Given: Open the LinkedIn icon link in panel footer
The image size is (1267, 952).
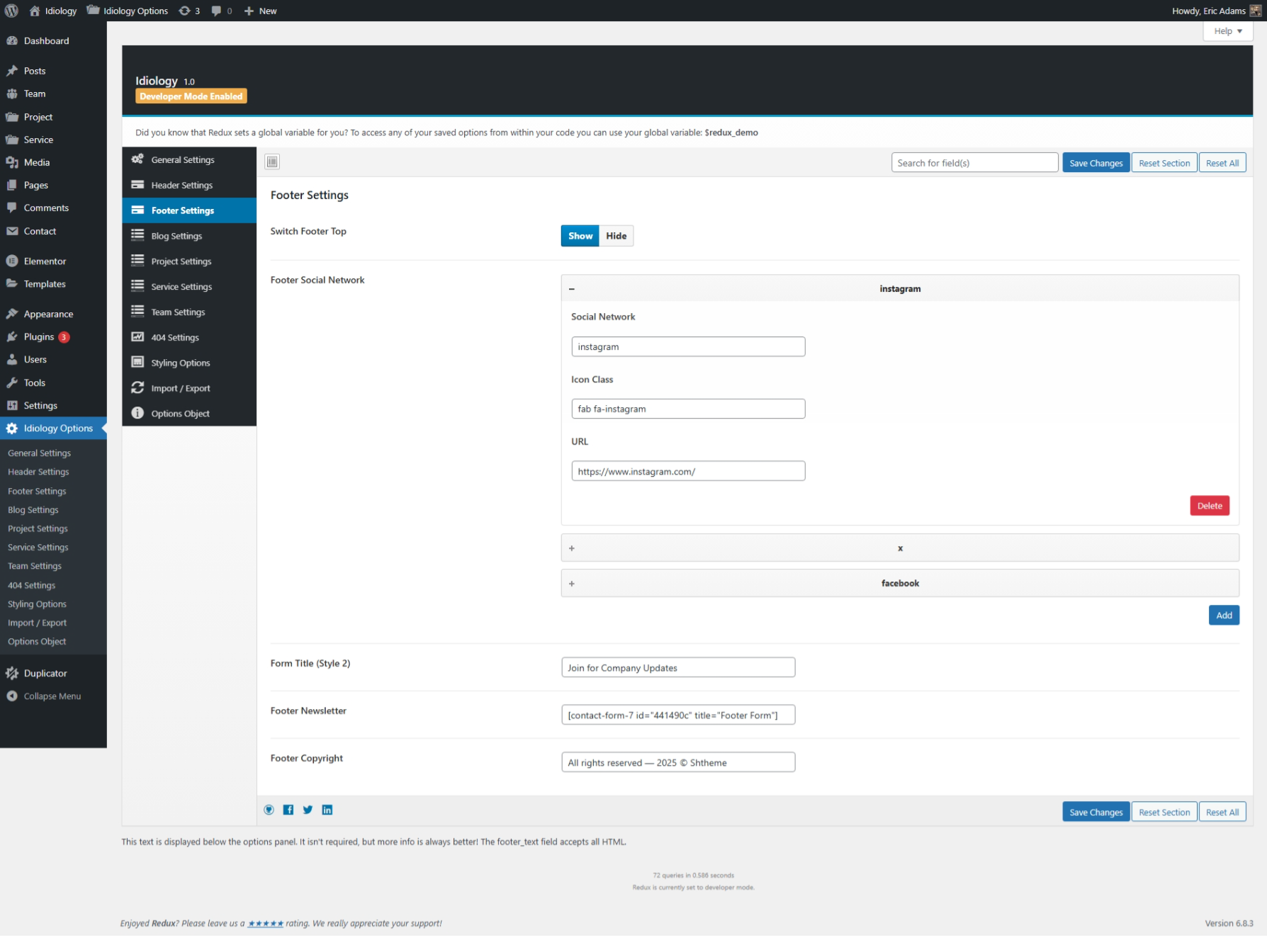Looking at the screenshot, I should pyautogui.click(x=327, y=810).
